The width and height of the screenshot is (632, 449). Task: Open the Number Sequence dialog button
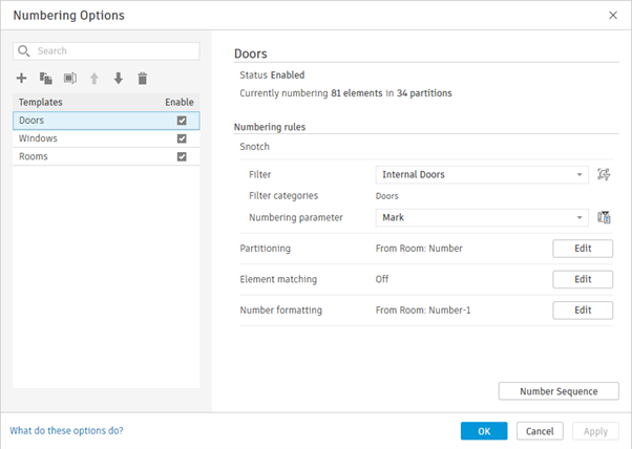point(558,391)
